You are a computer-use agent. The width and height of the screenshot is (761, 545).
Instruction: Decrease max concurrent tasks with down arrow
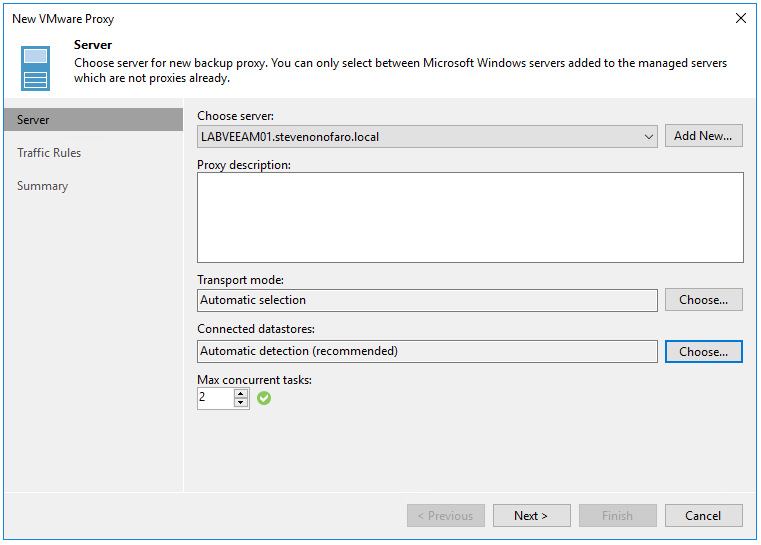pos(241,403)
